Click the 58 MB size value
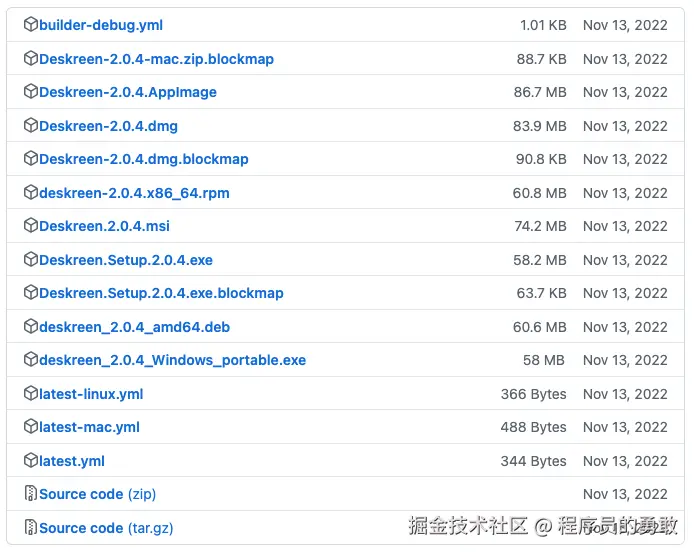The height and width of the screenshot is (553, 694). [x=544, y=360]
